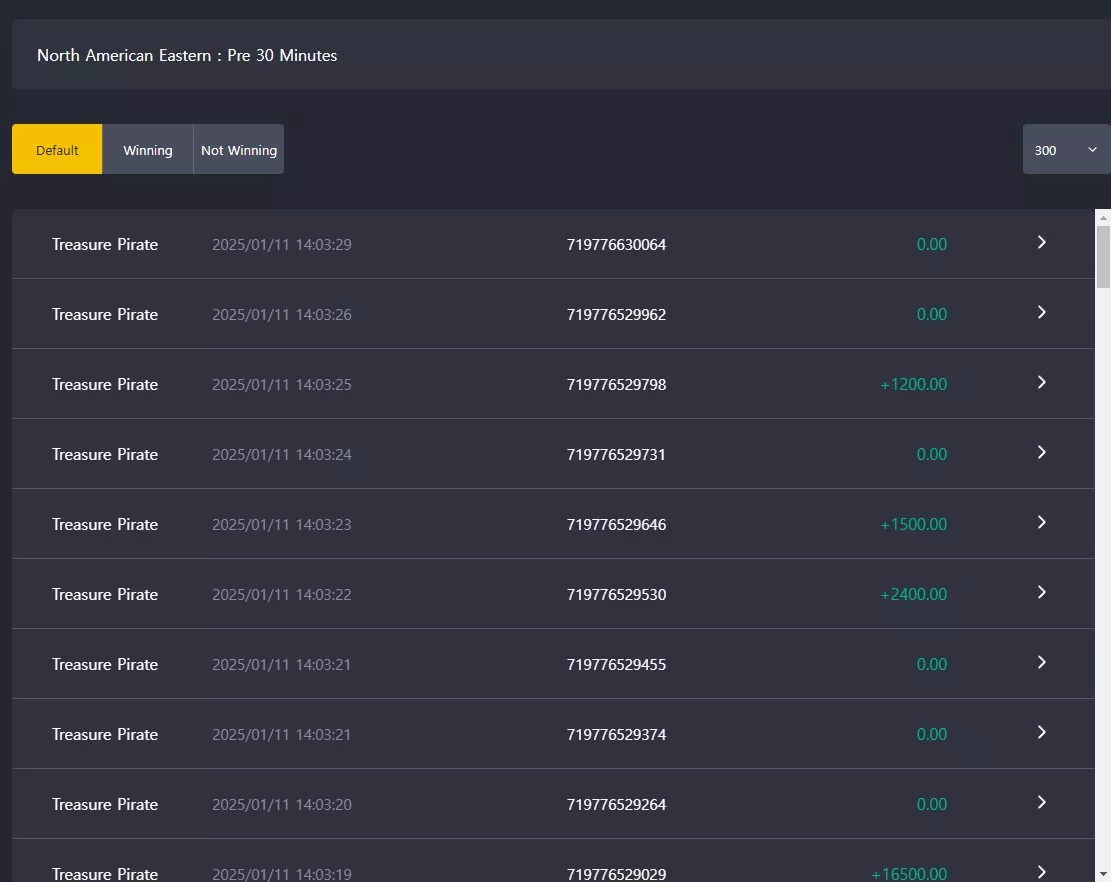This screenshot has height=882, width=1111.
Task: Open chevron for record 719776529731
Action: [1042, 452]
